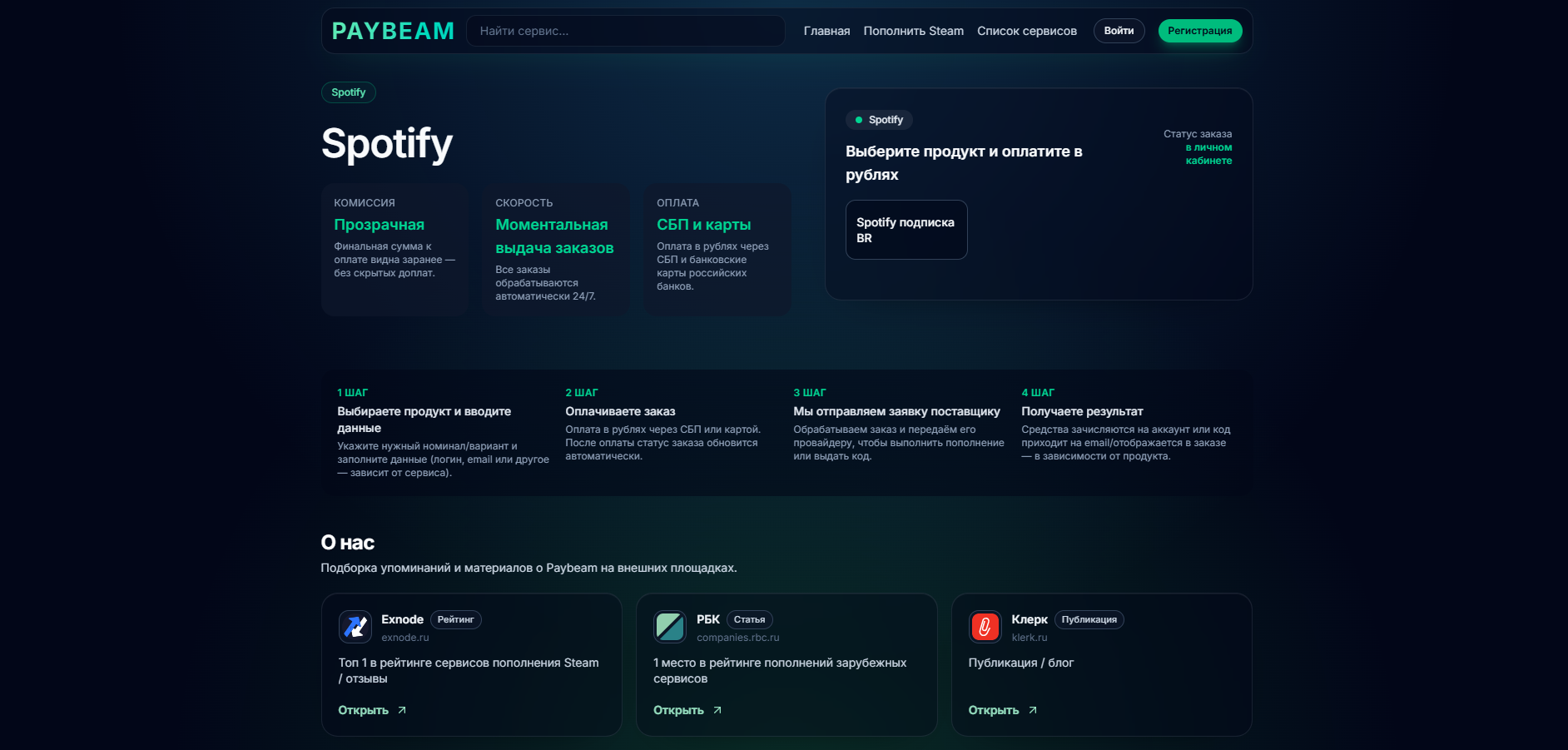This screenshot has height=750, width=1568.
Task: Focus the Найти сервис search field
Action: coord(625,31)
